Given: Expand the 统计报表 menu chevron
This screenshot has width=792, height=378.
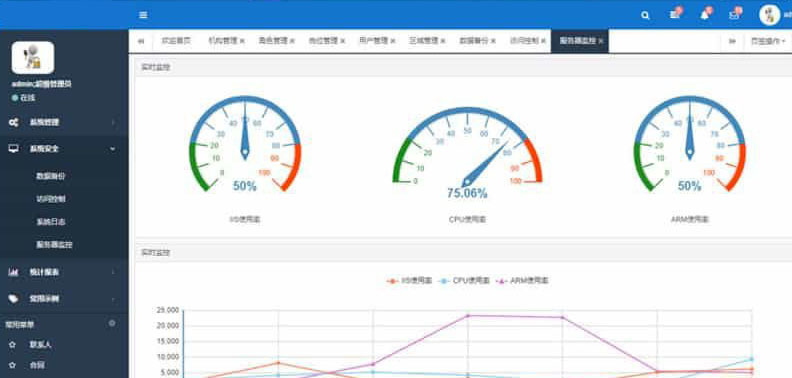Looking at the screenshot, I should click(113, 272).
